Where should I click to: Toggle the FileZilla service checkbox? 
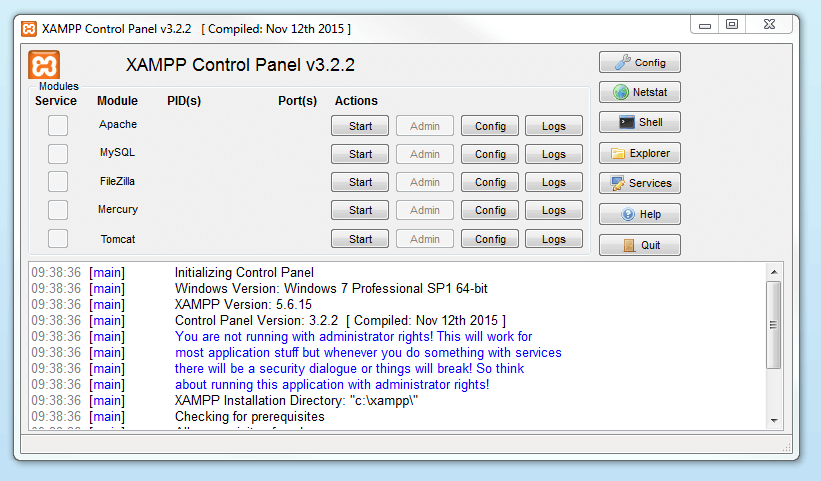tap(58, 181)
